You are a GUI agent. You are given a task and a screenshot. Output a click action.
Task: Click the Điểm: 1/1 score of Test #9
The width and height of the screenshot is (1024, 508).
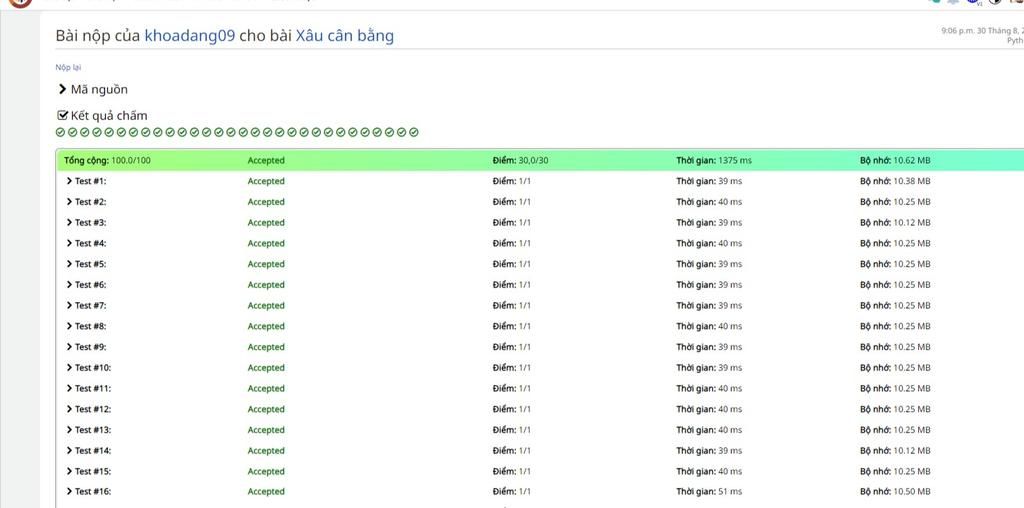[x=512, y=347]
